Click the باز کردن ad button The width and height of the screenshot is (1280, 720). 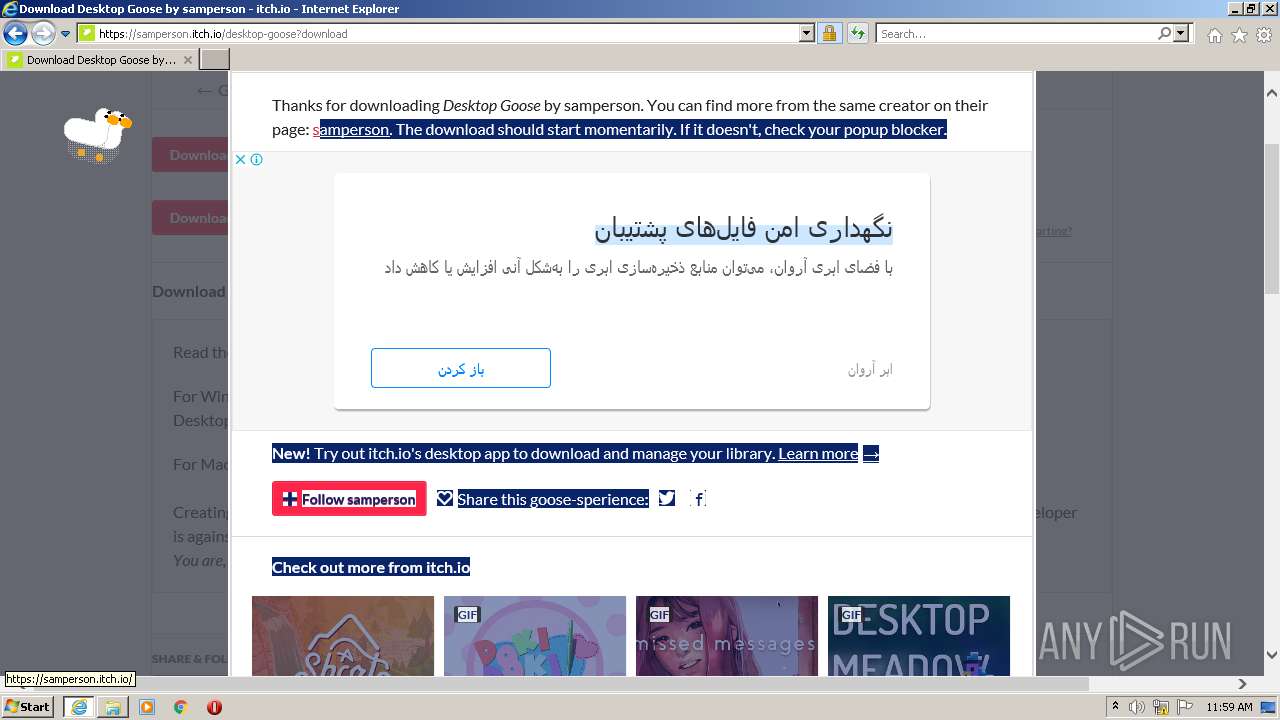coord(460,368)
